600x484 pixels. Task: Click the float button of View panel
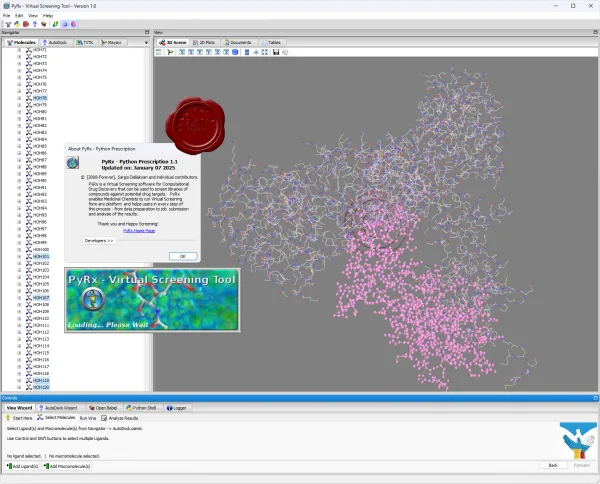pyautogui.click(x=595, y=33)
